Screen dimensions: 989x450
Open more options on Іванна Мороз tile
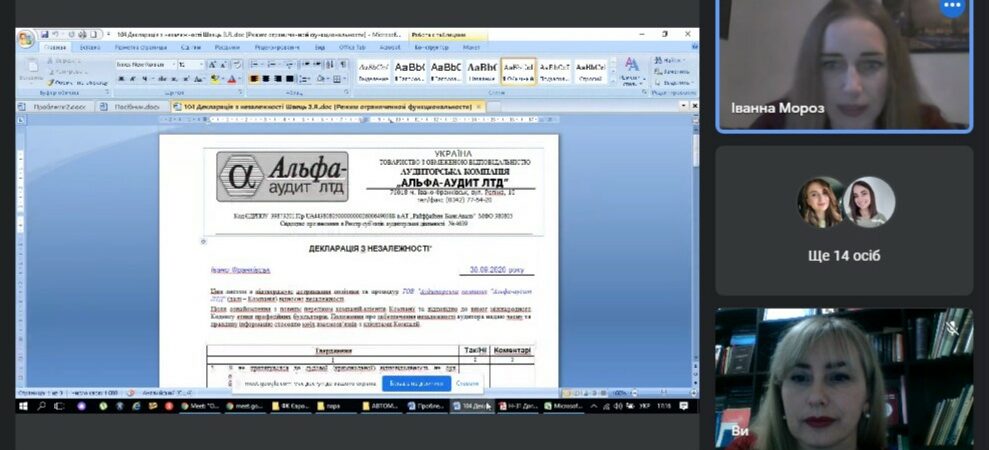952,6
